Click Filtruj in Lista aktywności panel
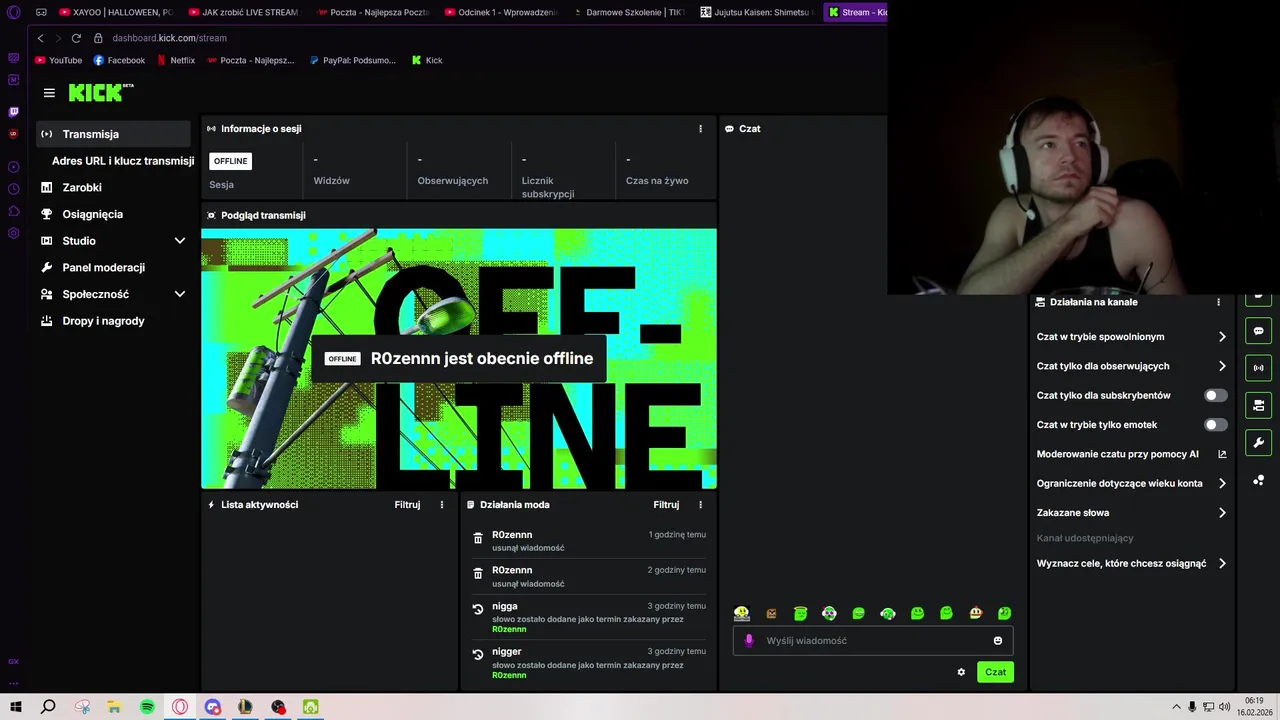 tap(407, 505)
